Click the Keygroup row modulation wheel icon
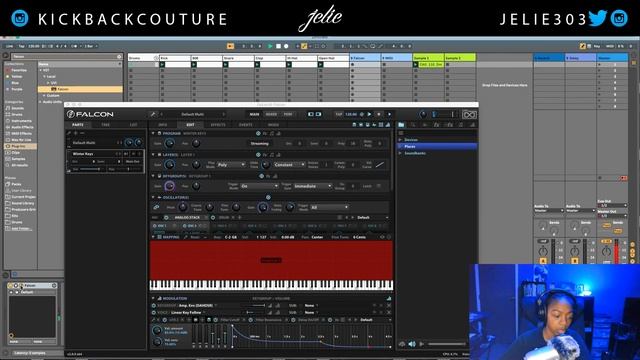 (261, 176)
